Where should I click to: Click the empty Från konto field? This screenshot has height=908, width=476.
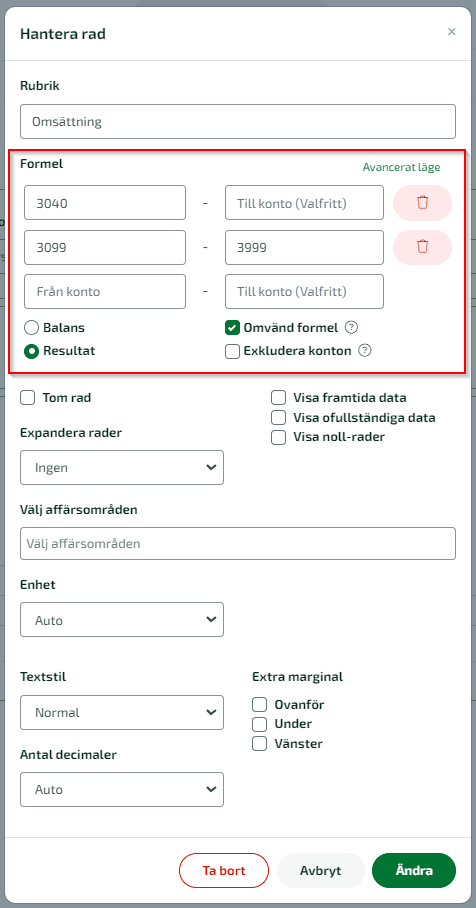click(105, 291)
